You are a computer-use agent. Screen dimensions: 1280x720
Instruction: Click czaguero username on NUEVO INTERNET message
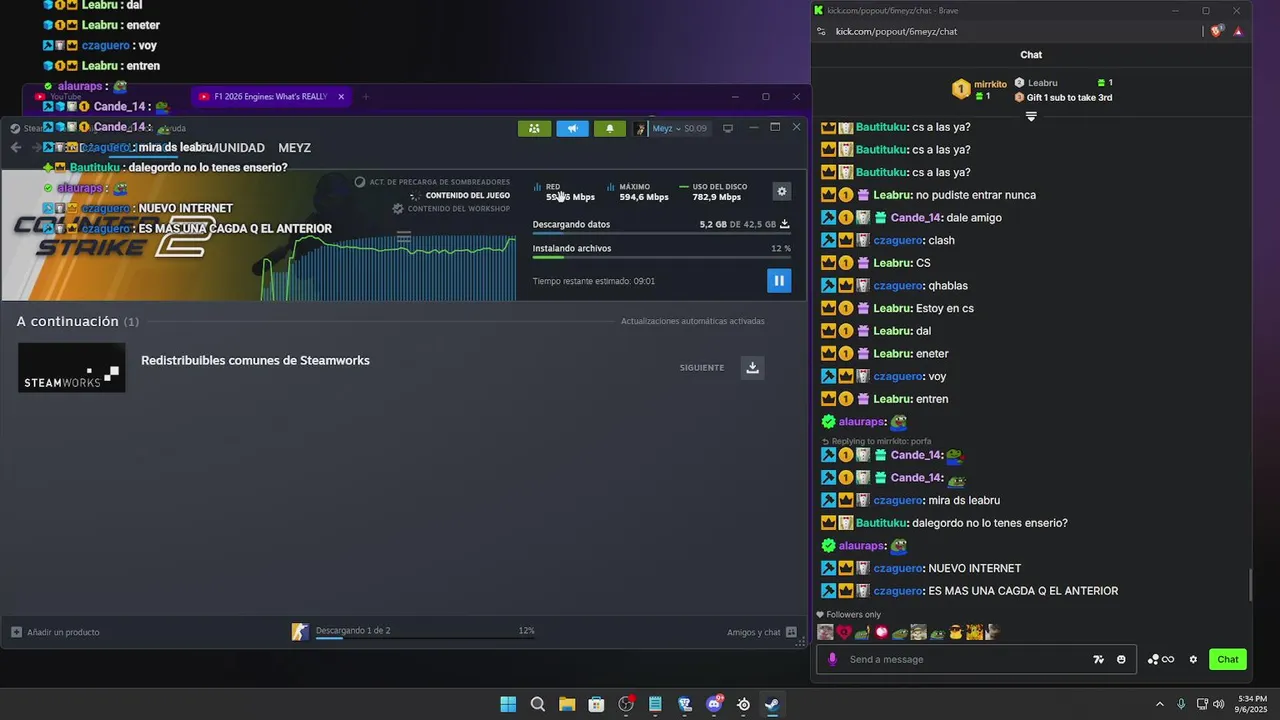coord(897,568)
